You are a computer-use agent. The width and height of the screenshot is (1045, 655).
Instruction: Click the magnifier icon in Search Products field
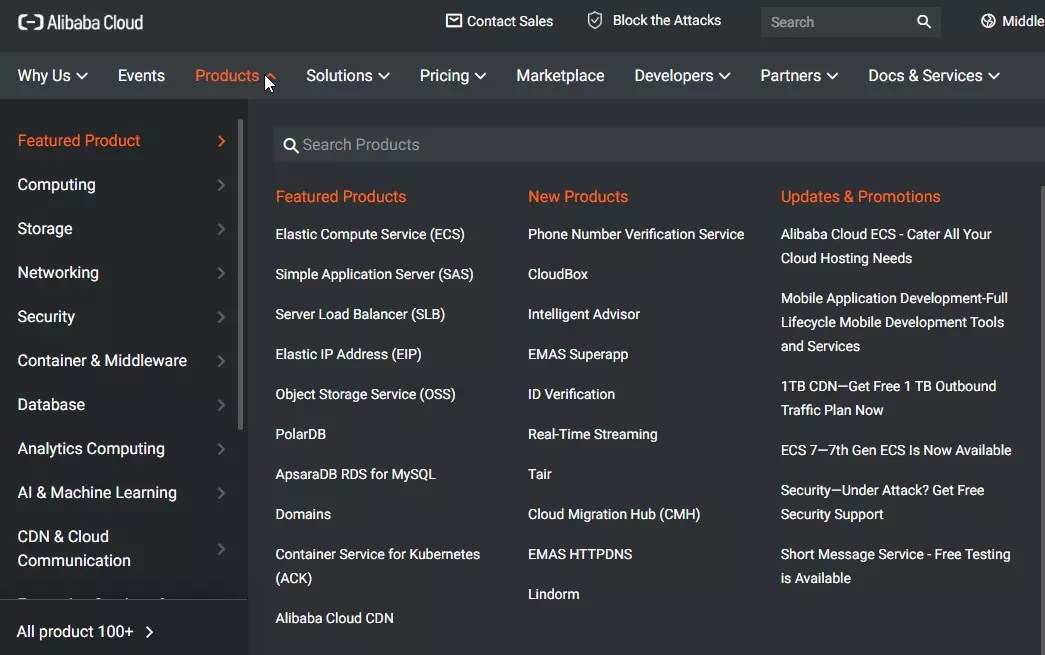point(290,145)
